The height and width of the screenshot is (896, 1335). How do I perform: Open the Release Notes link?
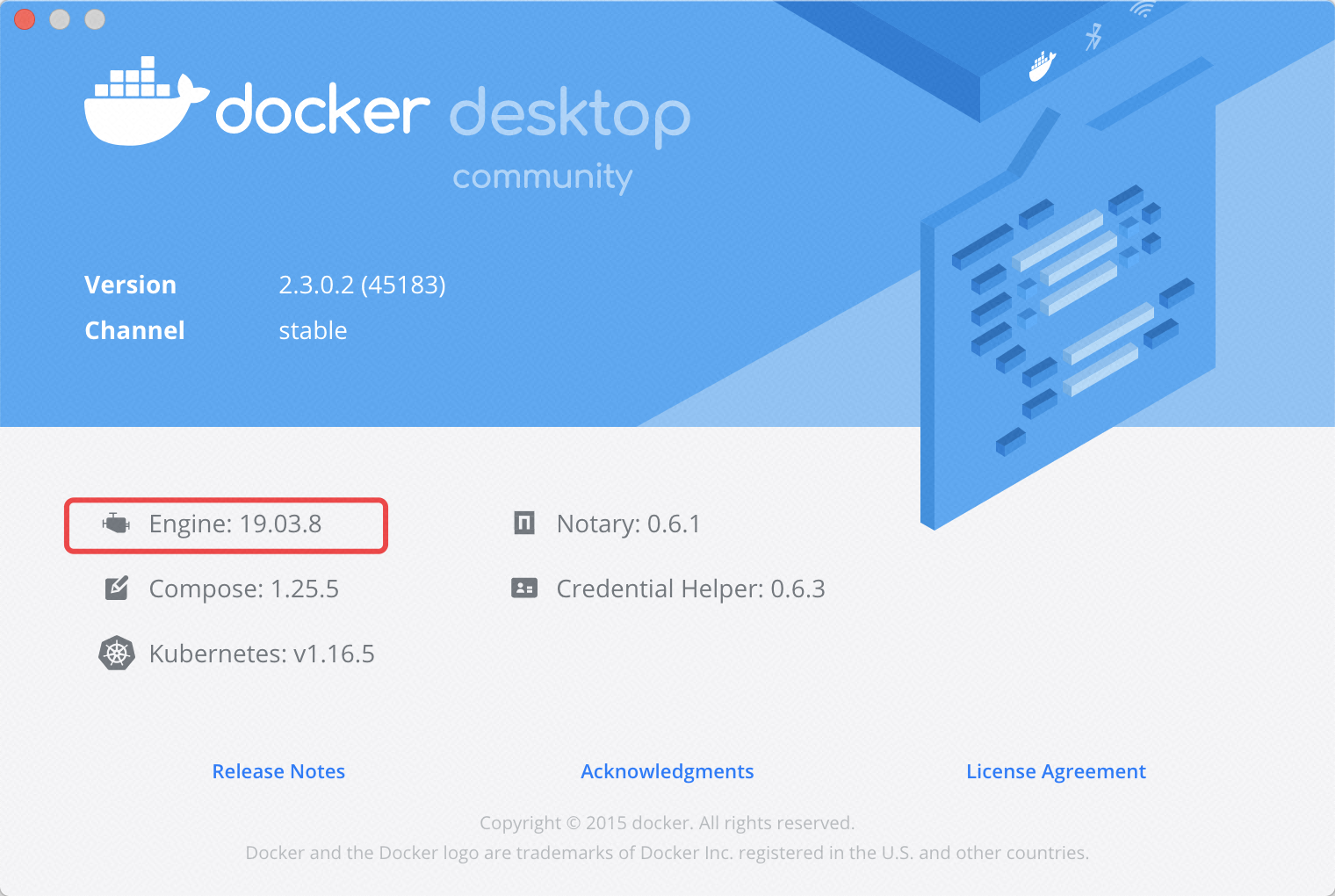278,771
